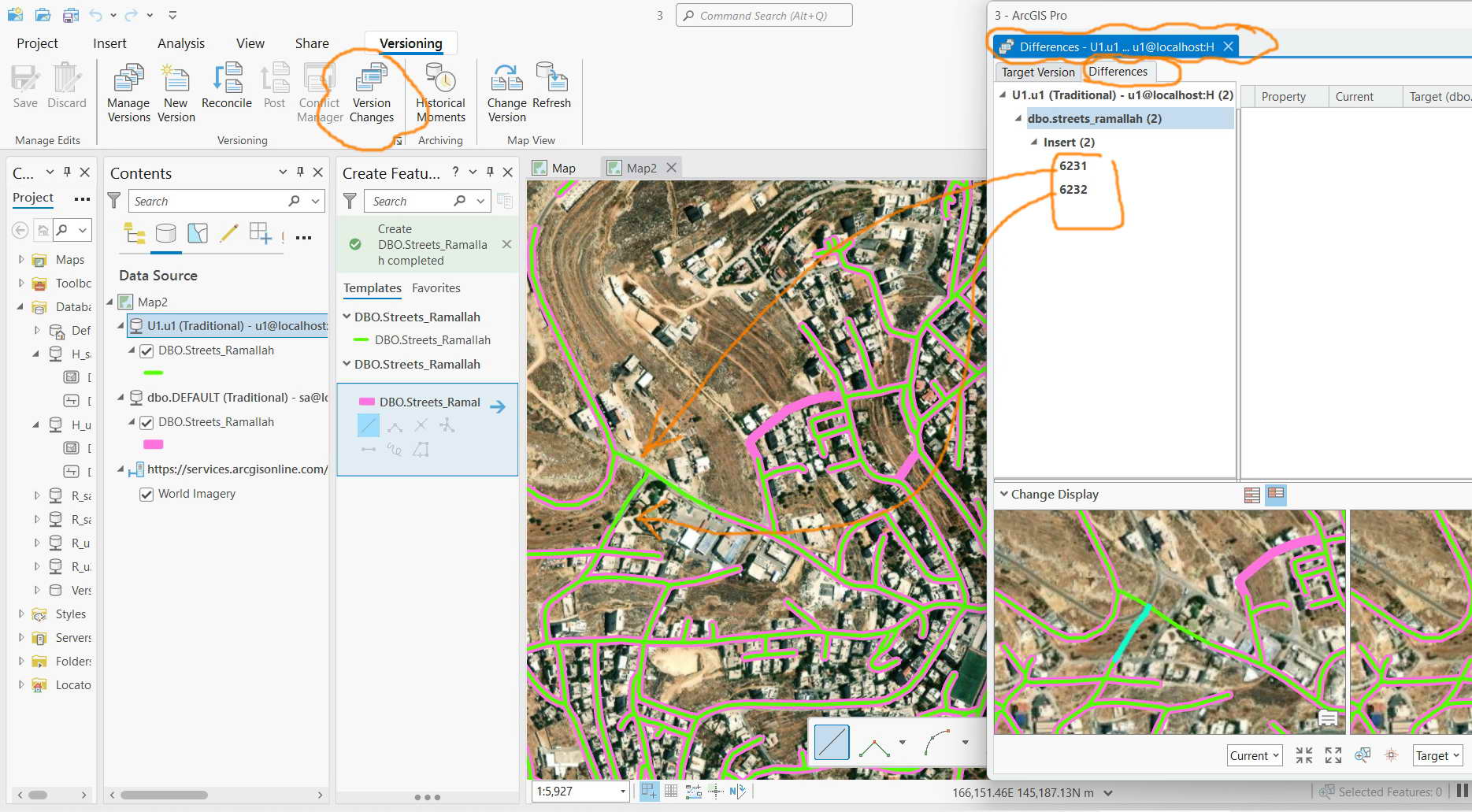Click the green line symbol under U1.u1
Viewport: 1472px width, 812px height.
pyautogui.click(x=153, y=373)
